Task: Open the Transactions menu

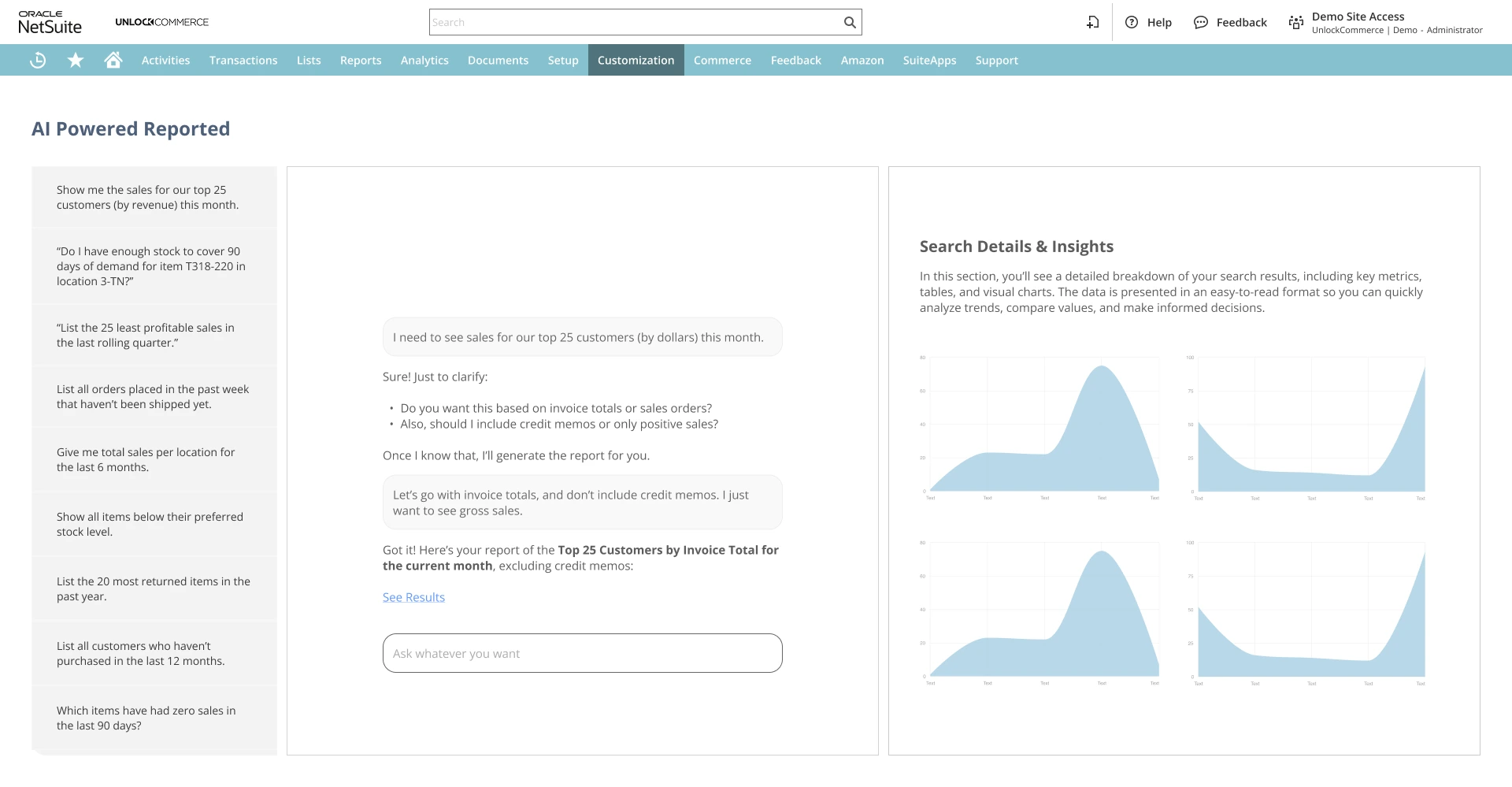Action: 243,61
